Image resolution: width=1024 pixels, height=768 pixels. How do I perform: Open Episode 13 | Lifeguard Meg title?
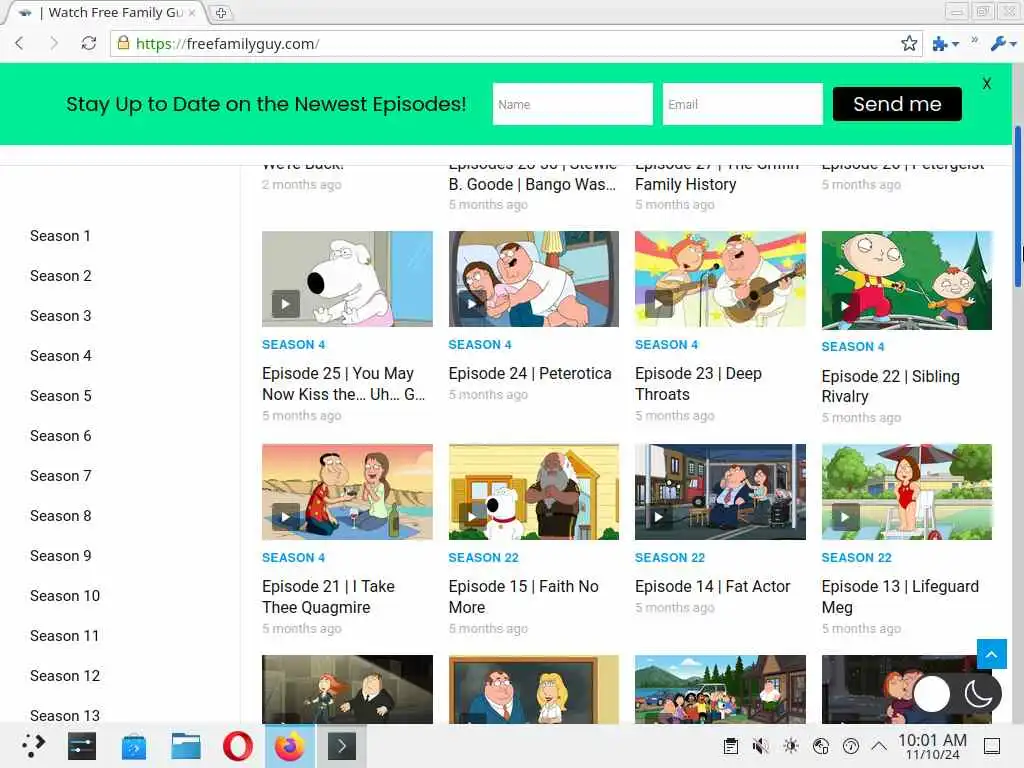(900, 596)
